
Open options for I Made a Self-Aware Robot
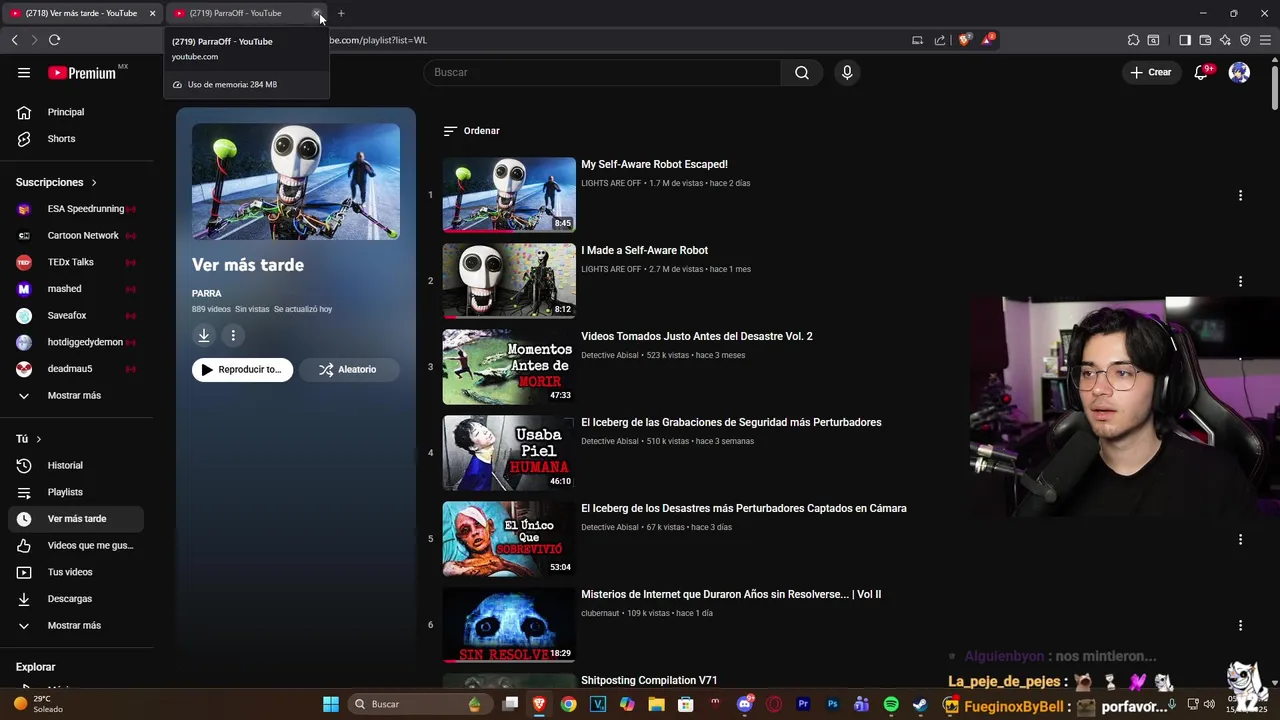1240,281
